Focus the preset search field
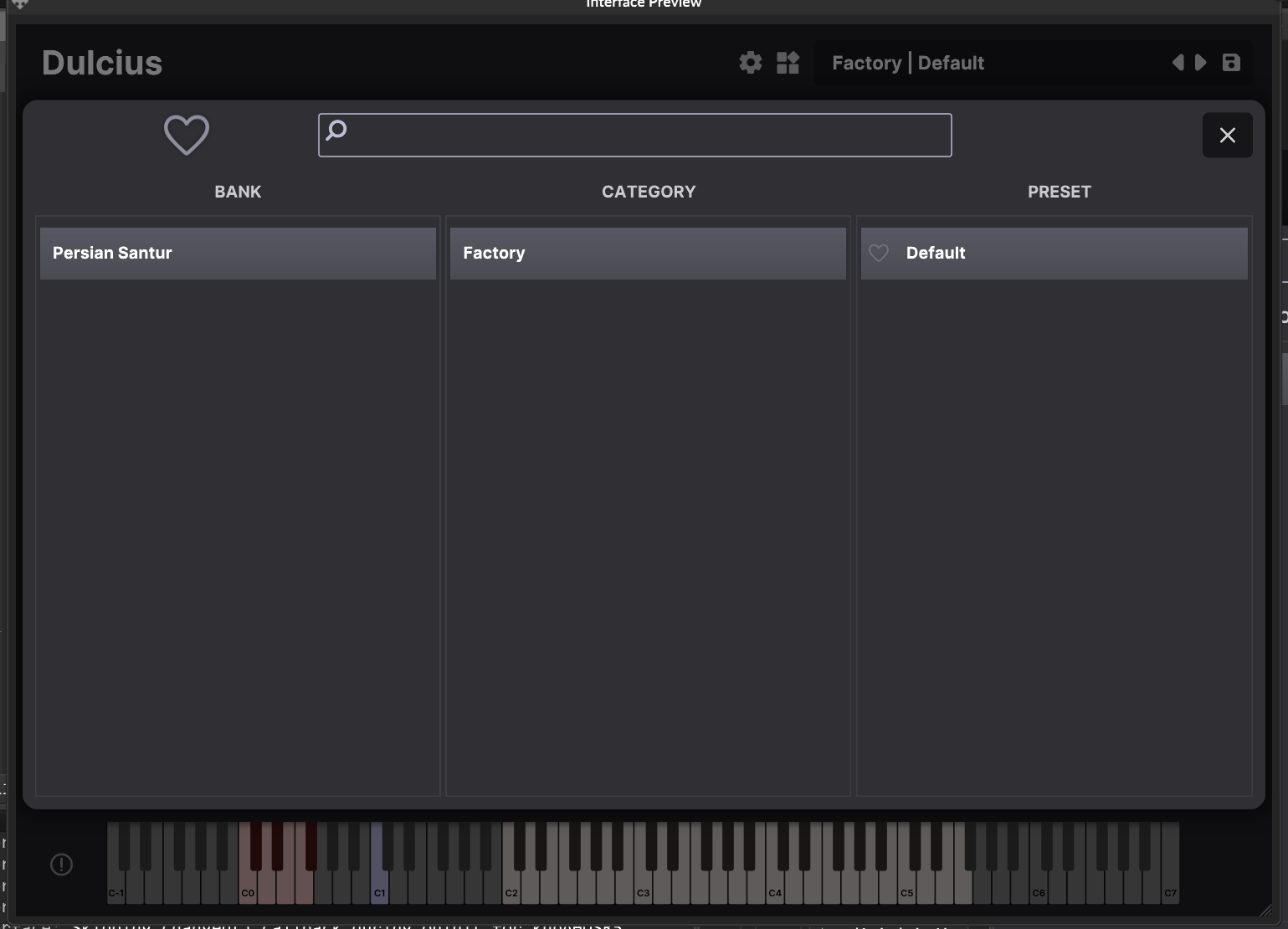The width and height of the screenshot is (1288, 929). [634, 135]
